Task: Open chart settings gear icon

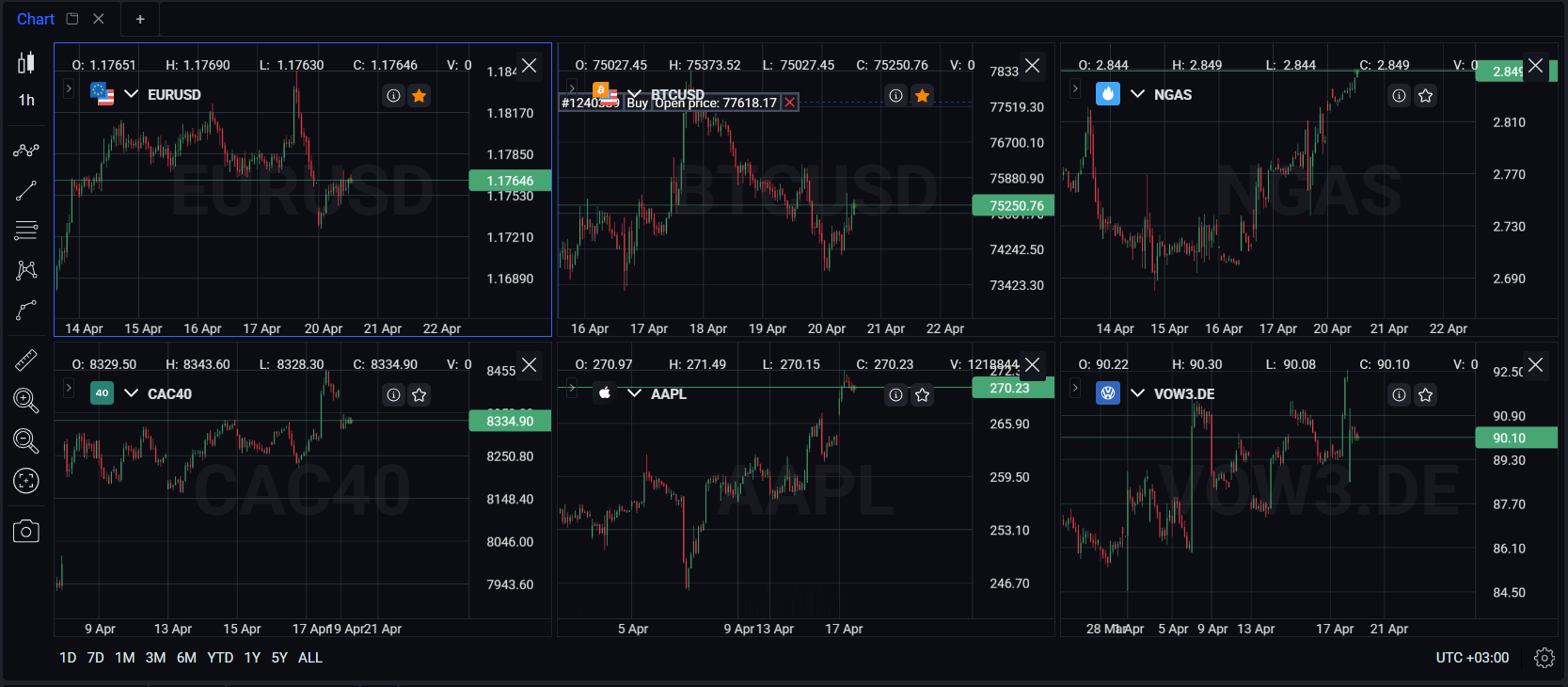Action: pyautogui.click(x=1544, y=658)
